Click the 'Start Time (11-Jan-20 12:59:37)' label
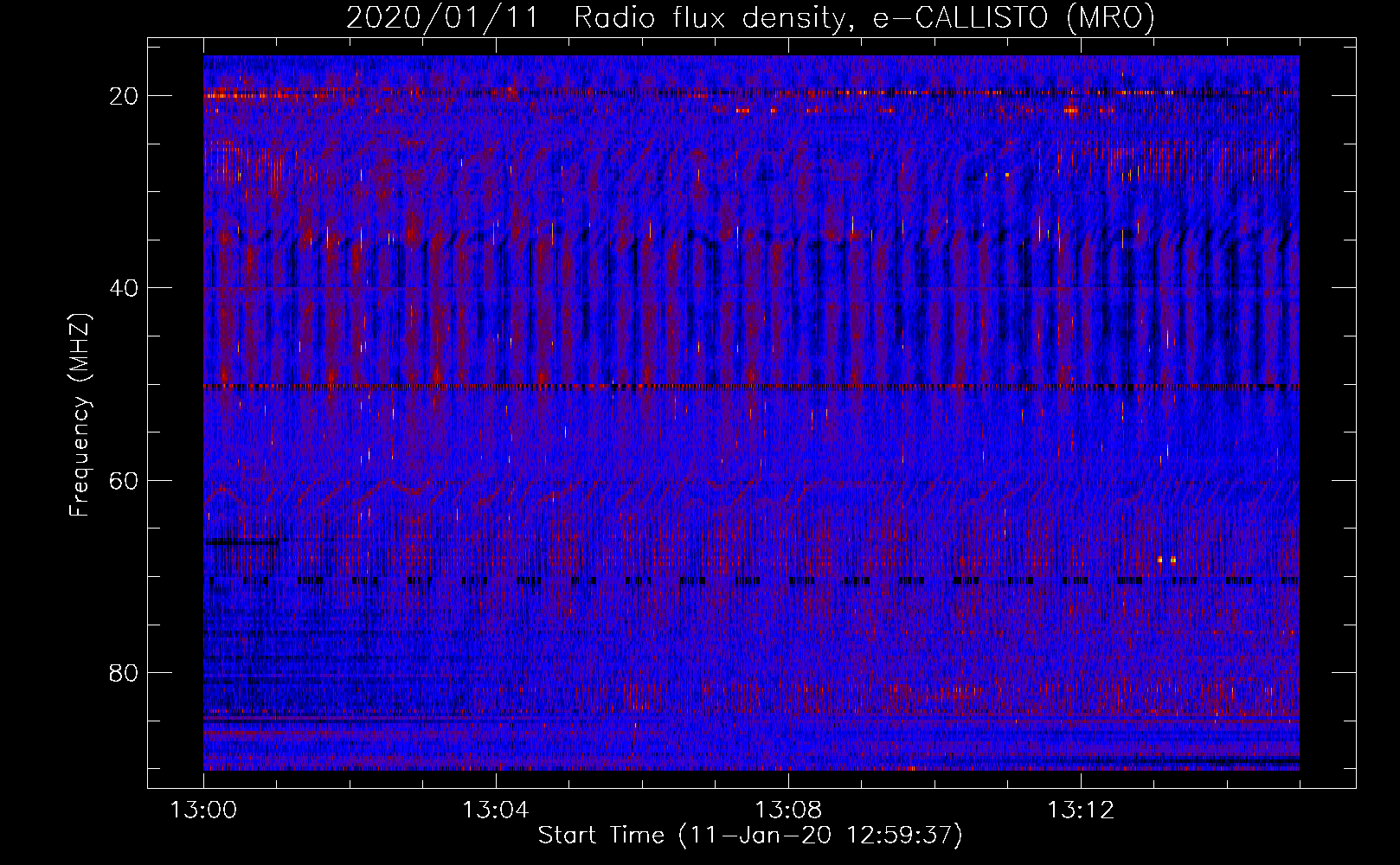Screen dimensions: 1400x865 (x=750, y=836)
